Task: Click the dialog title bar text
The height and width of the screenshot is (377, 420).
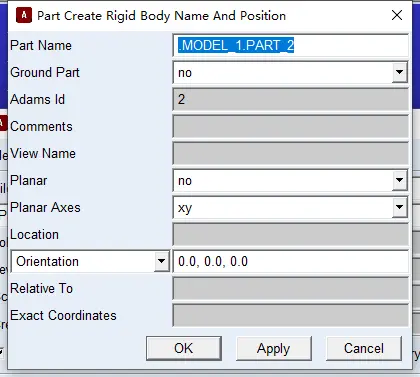Action: 161,16
